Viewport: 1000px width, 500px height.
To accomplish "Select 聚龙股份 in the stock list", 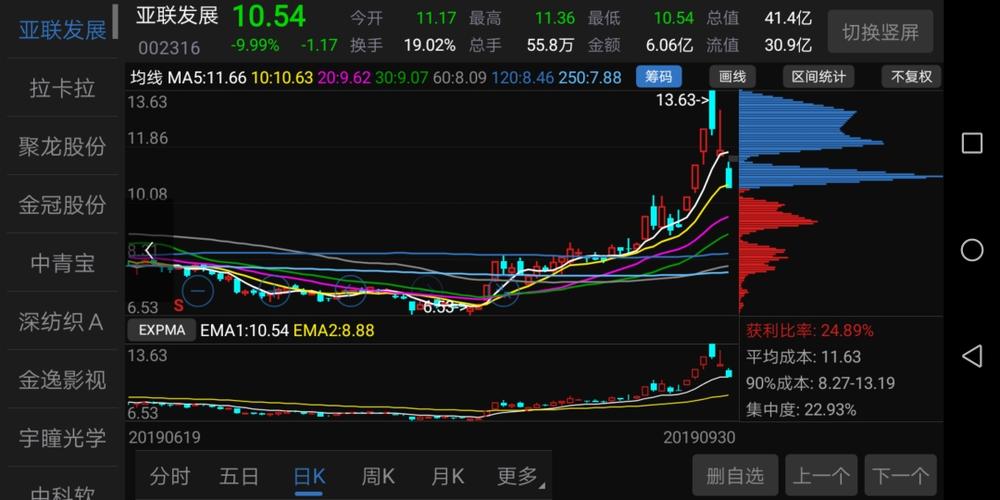I will click(62, 147).
